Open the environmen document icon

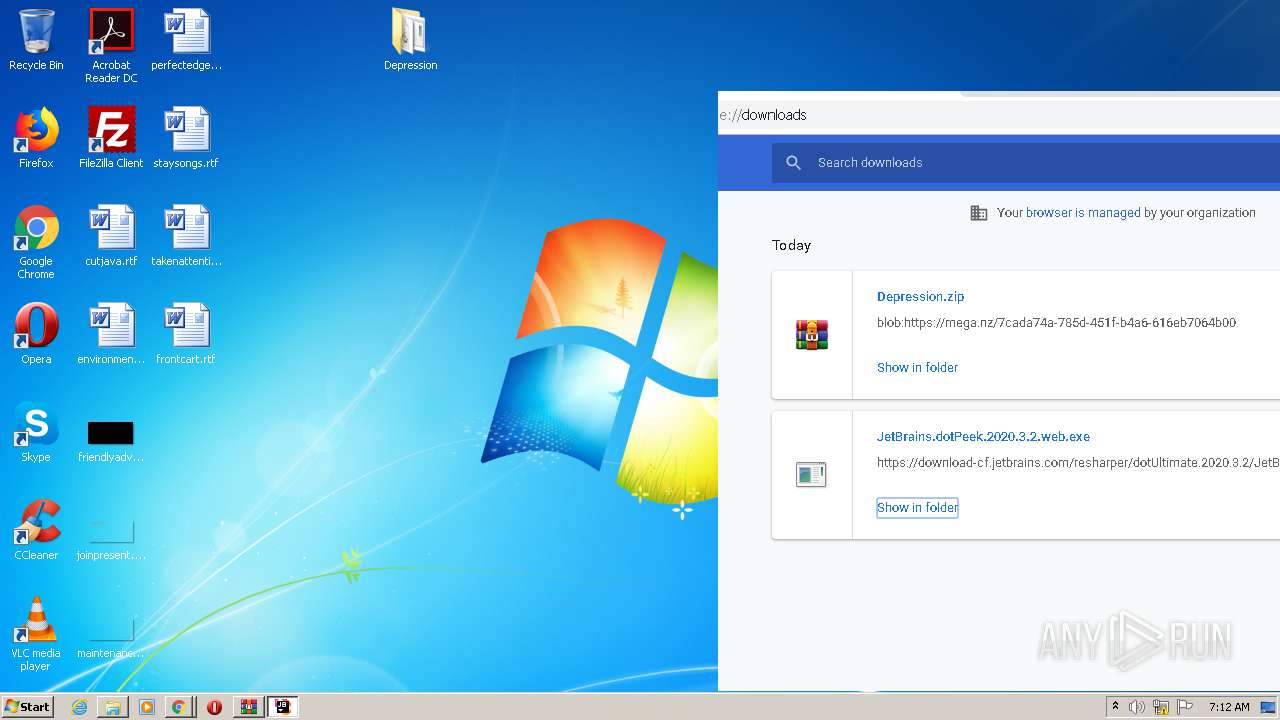[111, 334]
